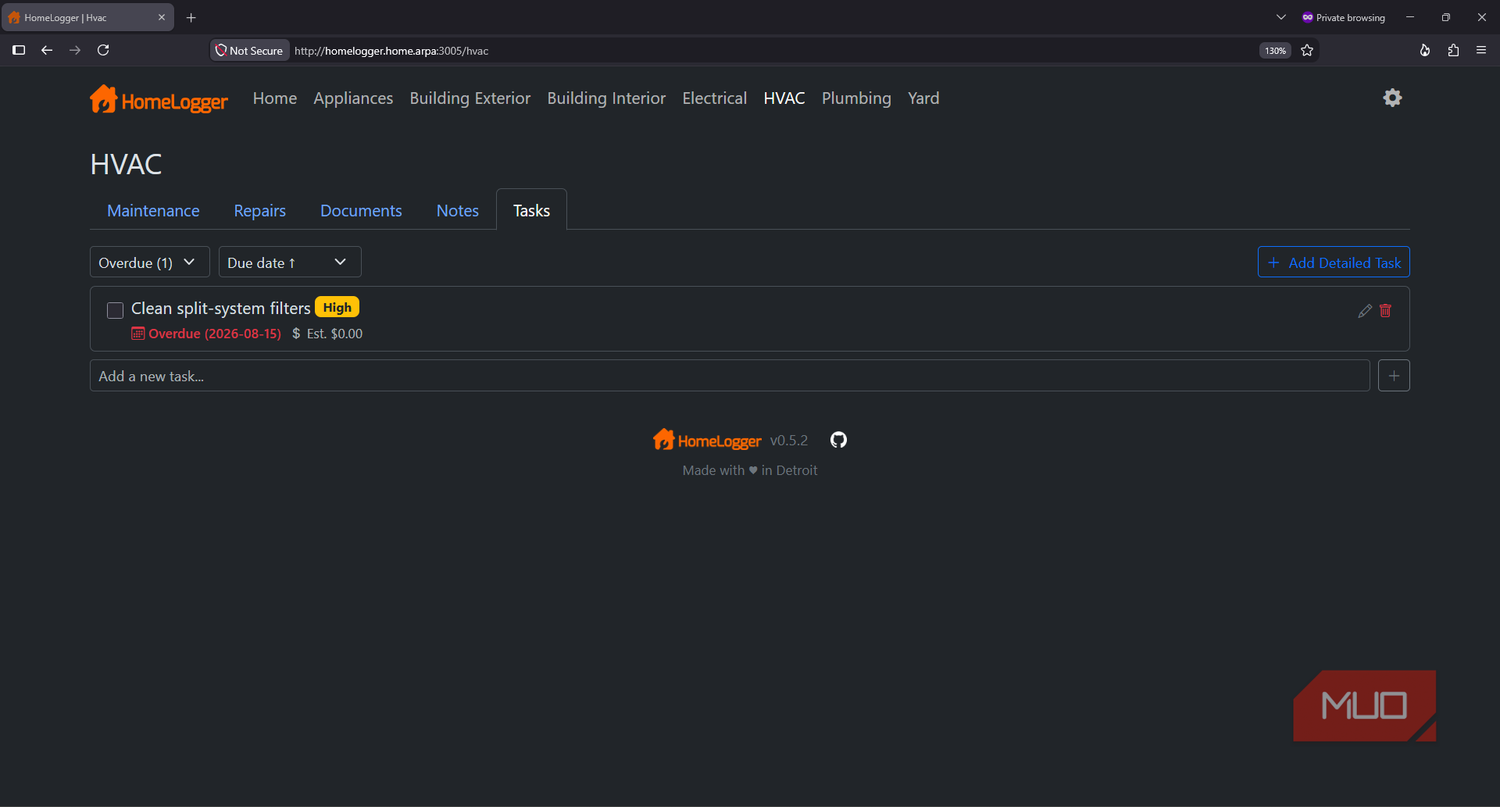Open the Documents tab

click(x=361, y=210)
